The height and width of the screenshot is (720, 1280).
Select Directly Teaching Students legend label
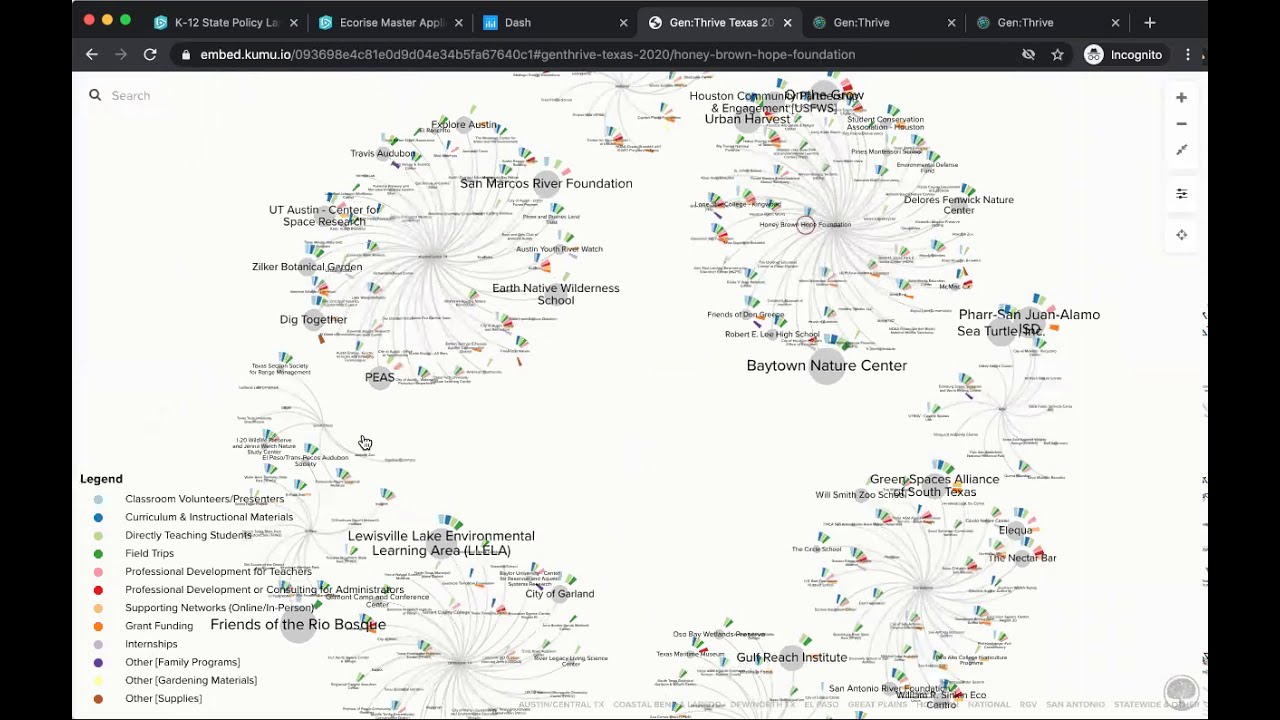[188, 535]
